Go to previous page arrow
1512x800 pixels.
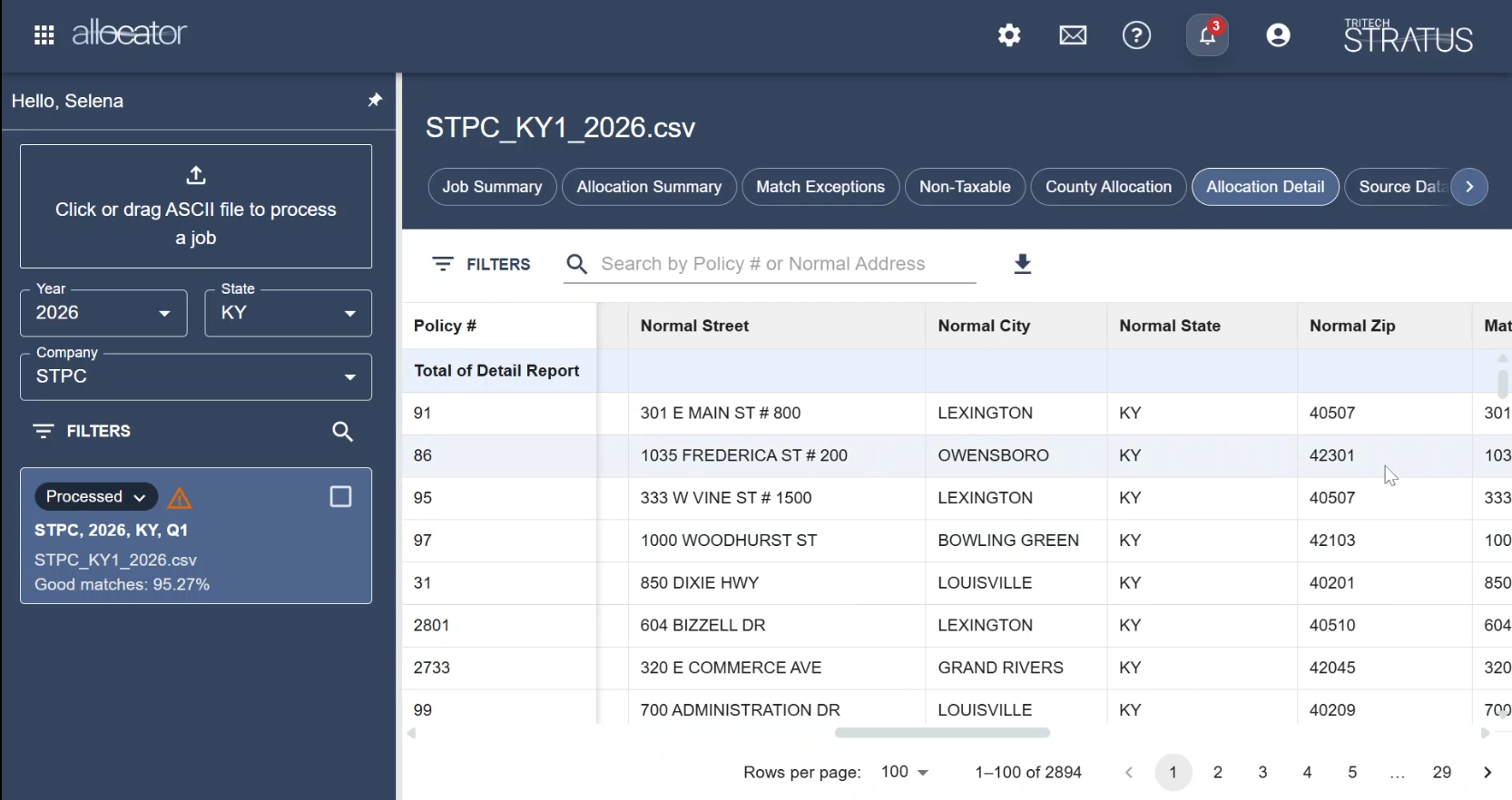[1129, 773]
